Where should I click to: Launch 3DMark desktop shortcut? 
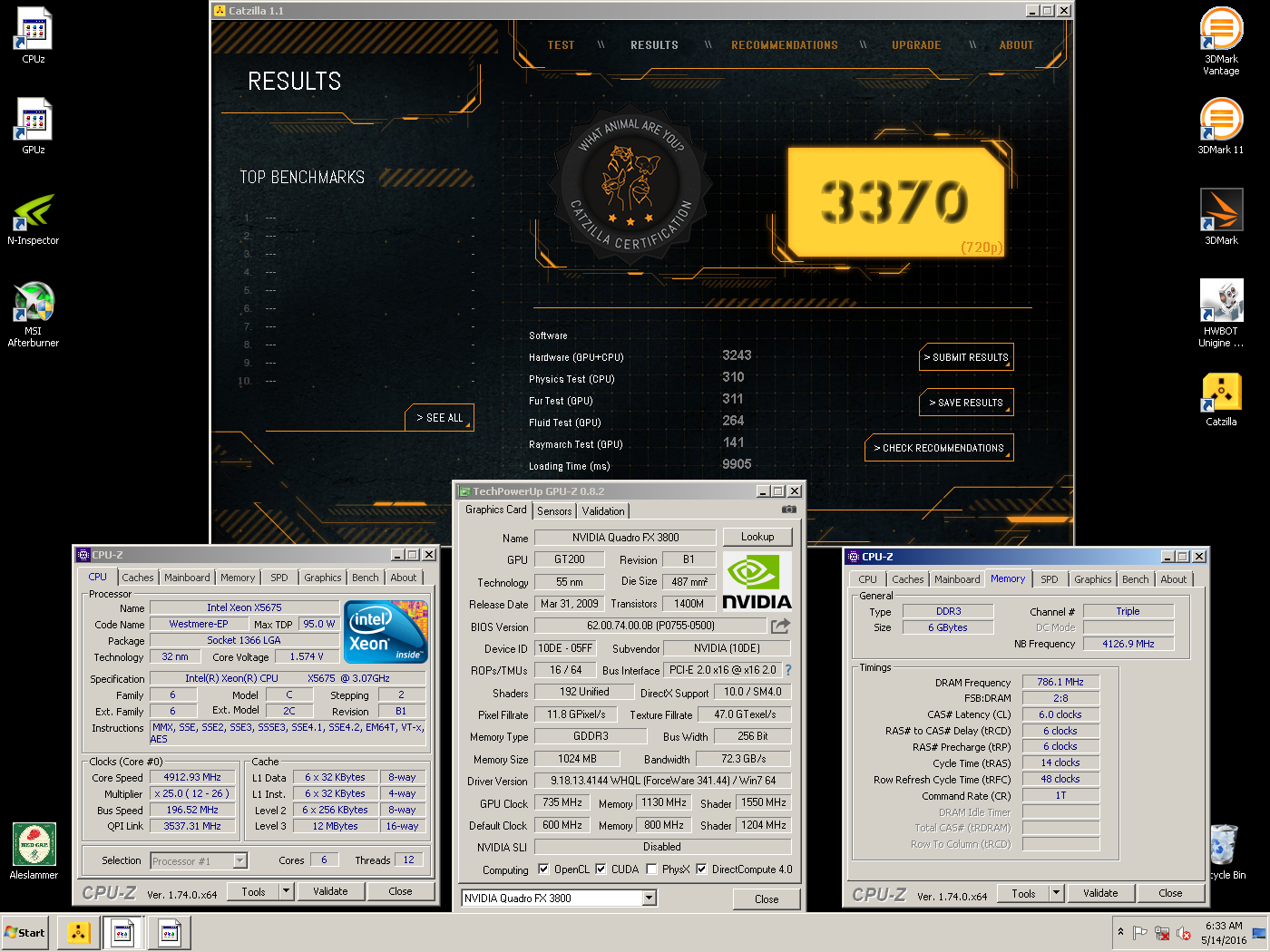coord(1221,217)
